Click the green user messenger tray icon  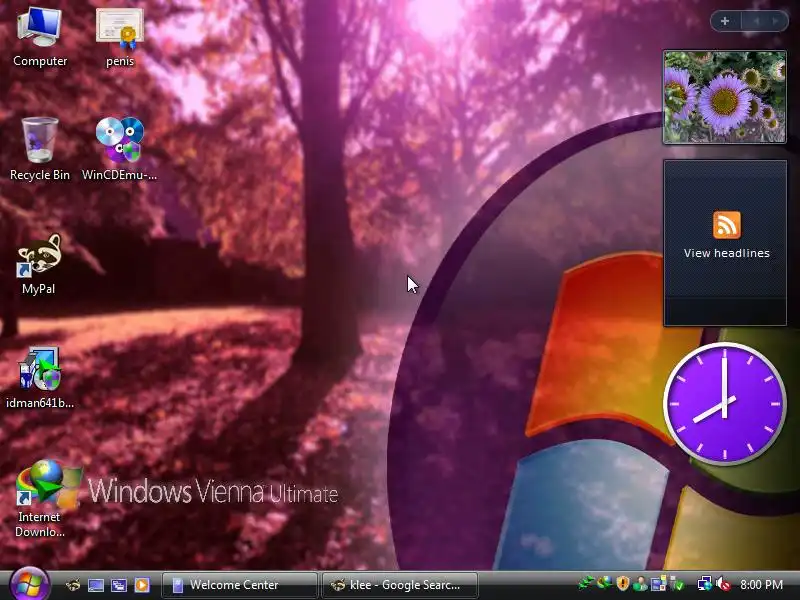pyautogui.click(x=640, y=584)
